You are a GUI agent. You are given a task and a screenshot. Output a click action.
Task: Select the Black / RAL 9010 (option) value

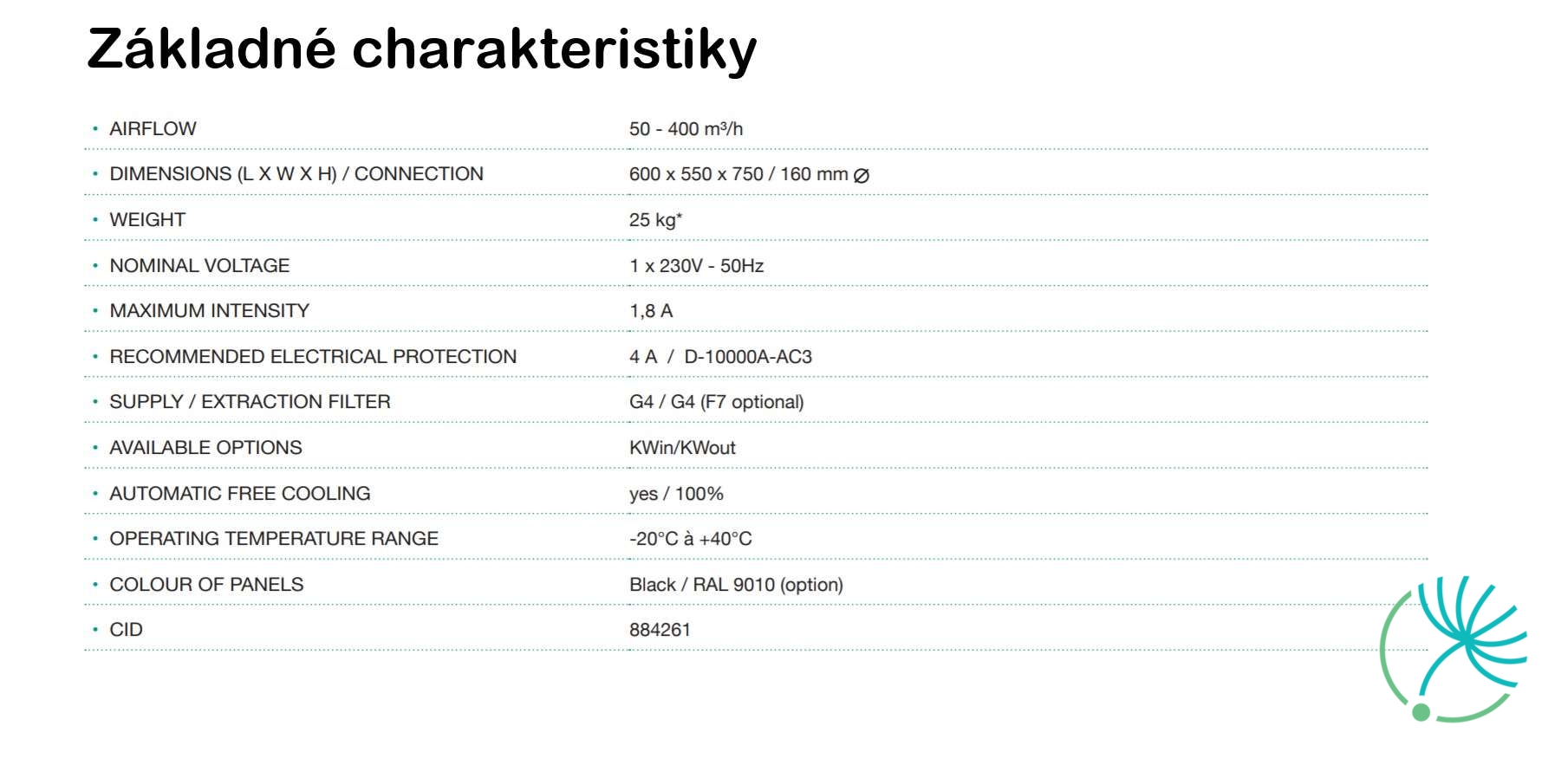point(736,585)
